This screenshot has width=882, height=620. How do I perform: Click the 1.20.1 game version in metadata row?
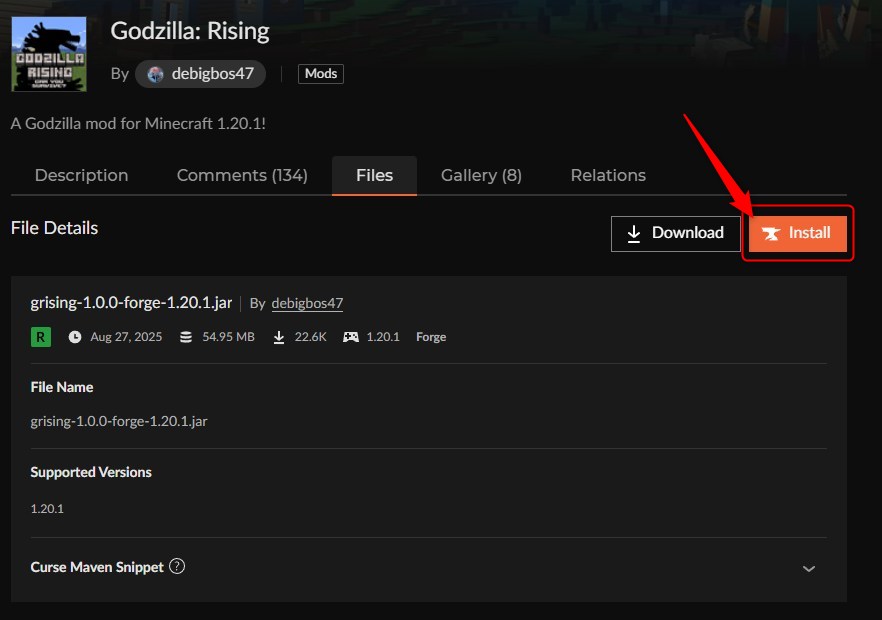point(383,337)
